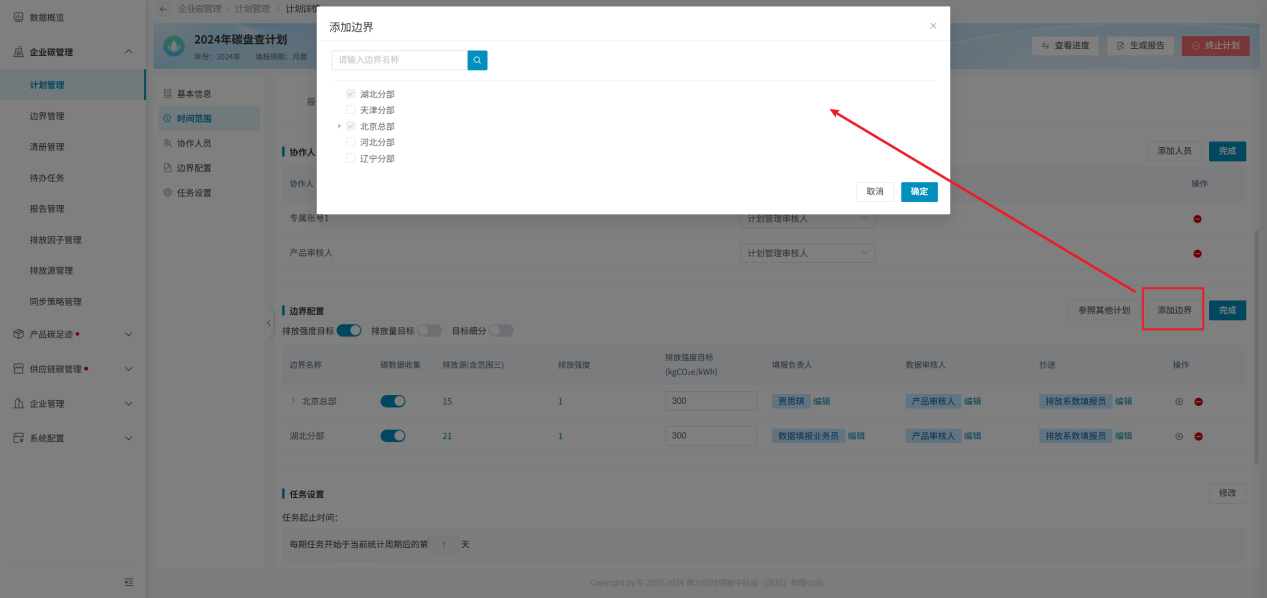Viewport: 1267px width, 598px height.
Task: Check the 天津分部 checkbox
Action: click(x=351, y=110)
